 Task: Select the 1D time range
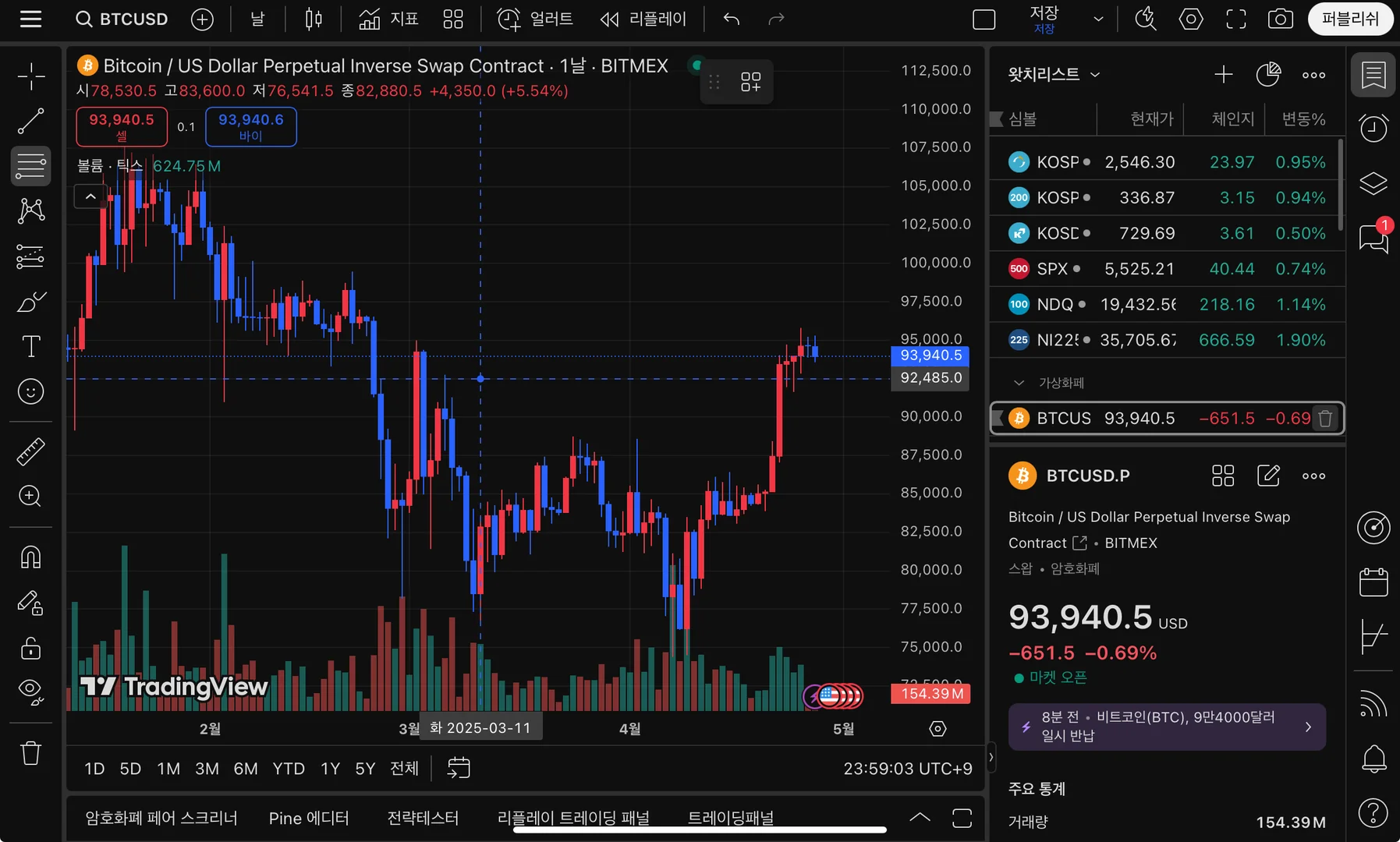(94, 769)
